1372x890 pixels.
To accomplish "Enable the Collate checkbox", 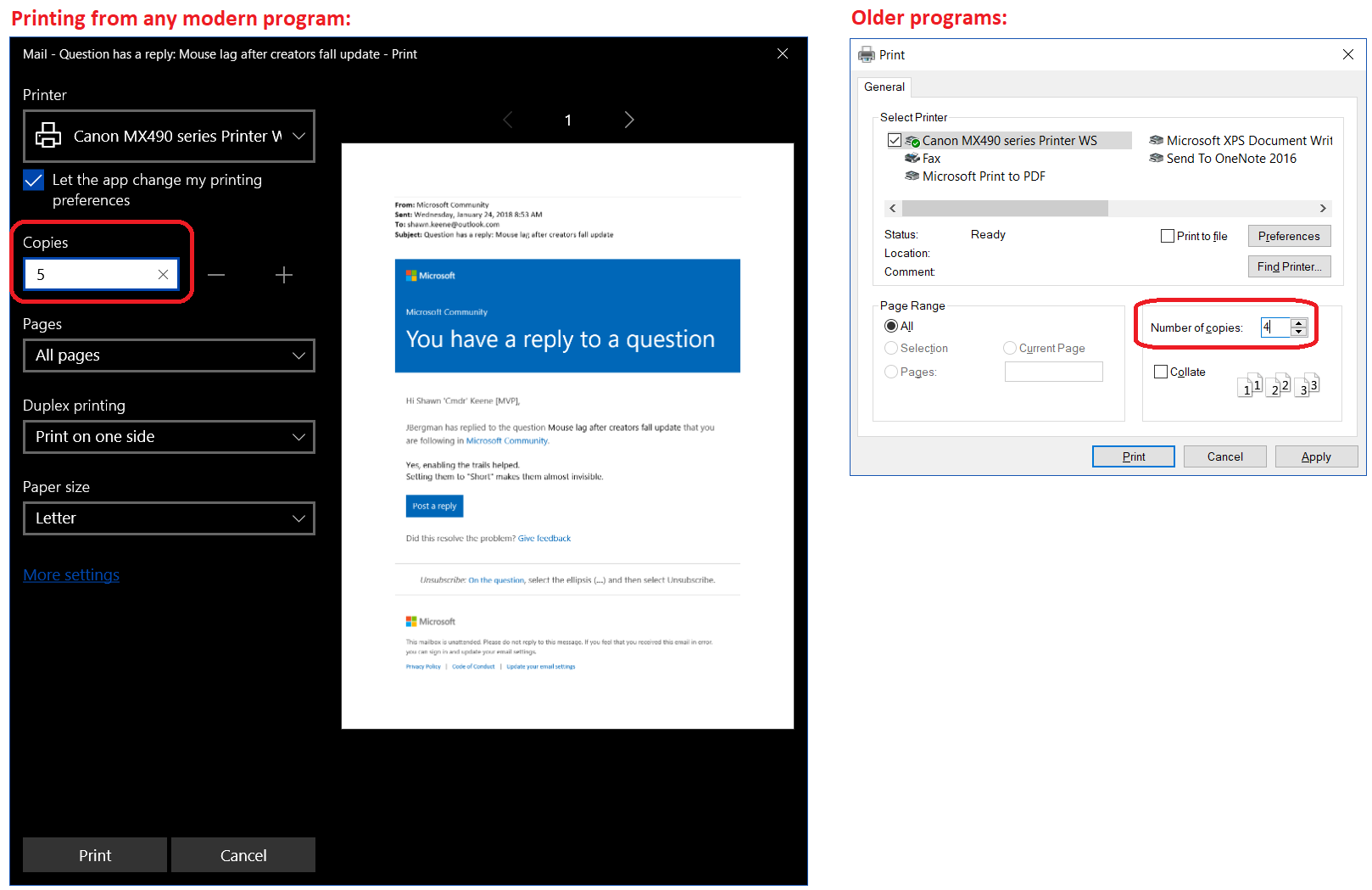I will [x=1161, y=372].
